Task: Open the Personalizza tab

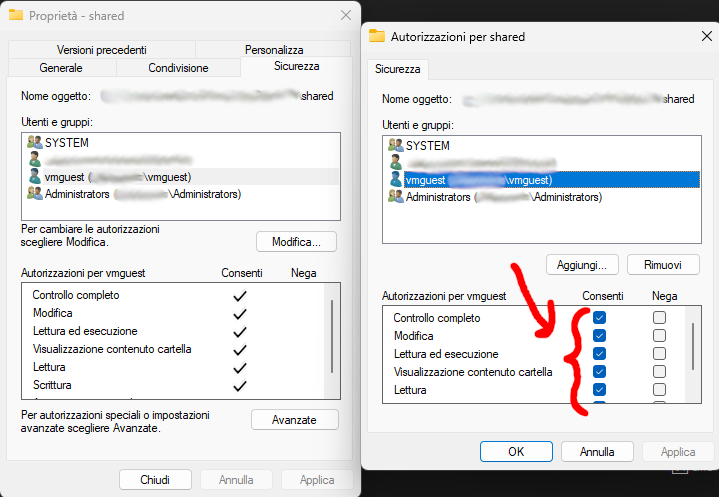Action: coord(273,50)
